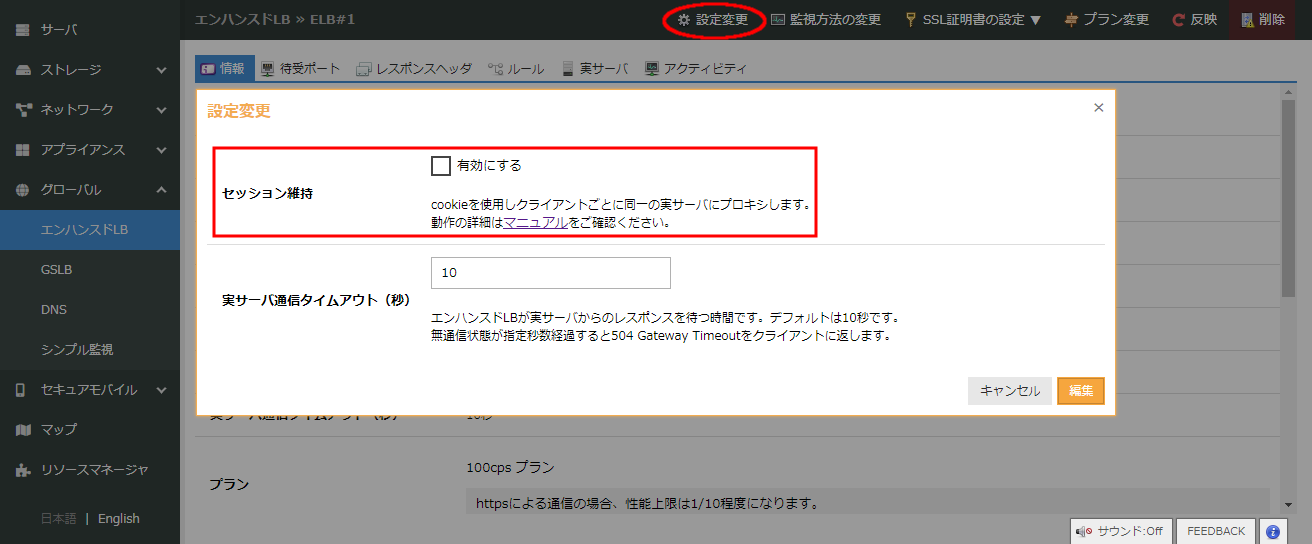Screen dimensions: 1312x544
Task: Click the gear icon for 設定変更
Action: (x=684, y=20)
